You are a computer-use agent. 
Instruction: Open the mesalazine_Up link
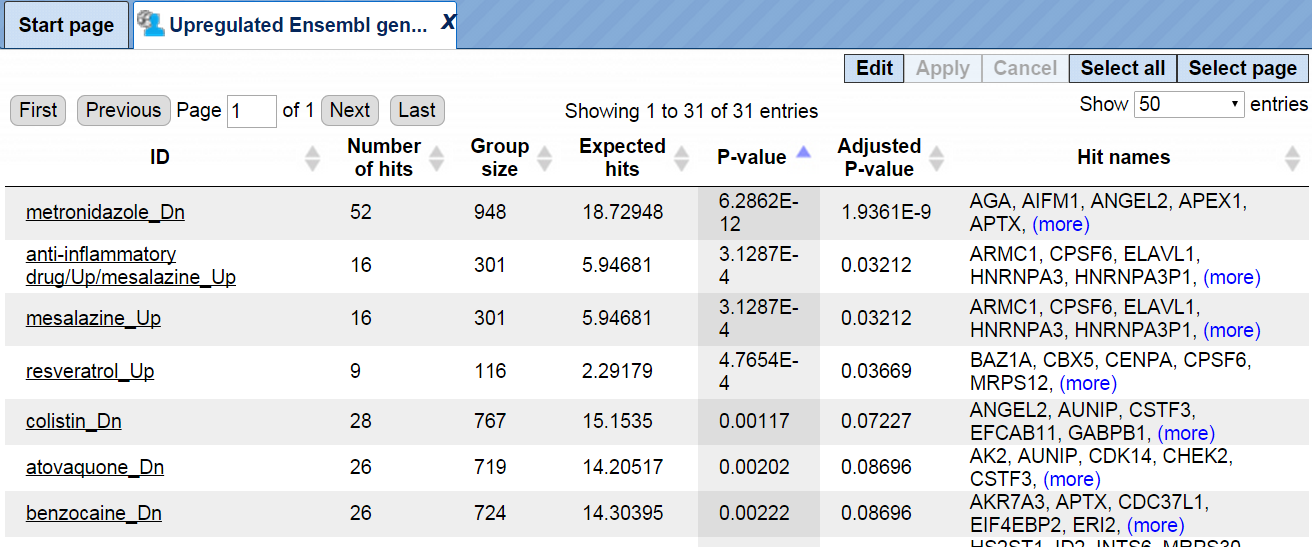point(93,318)
